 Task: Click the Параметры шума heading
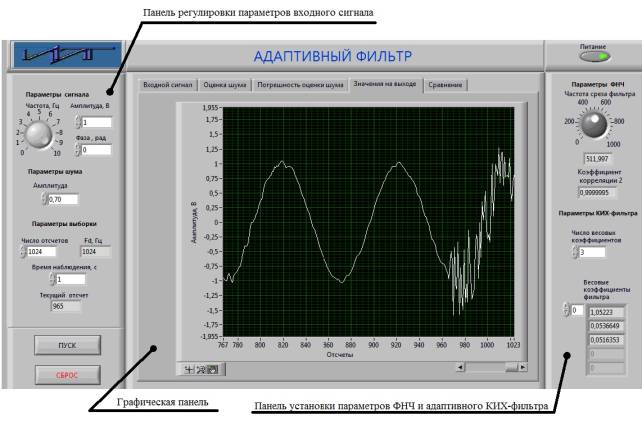(55, 172)
